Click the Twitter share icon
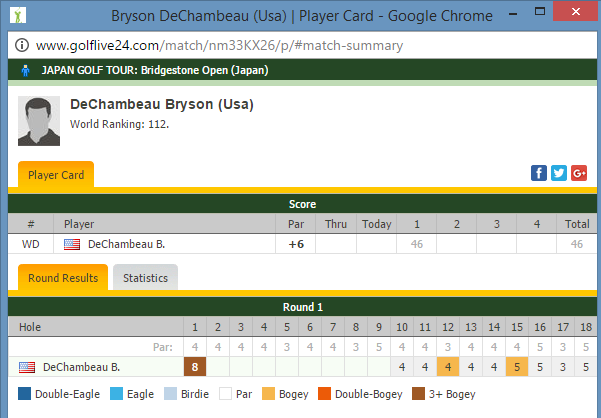601x418 pixels. tap(559, 173)
